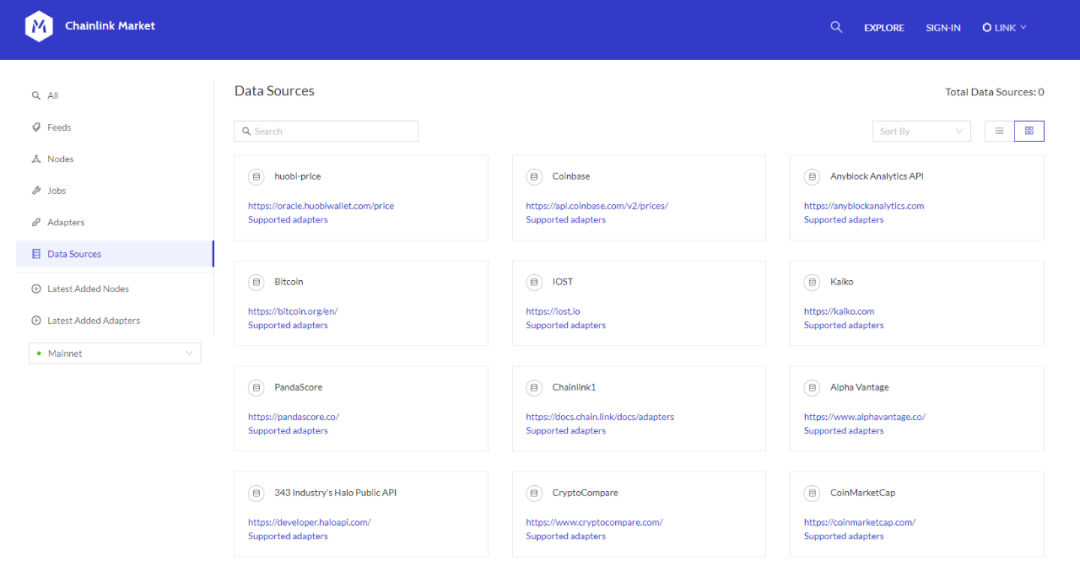Focus the Data Sources search field

coord(326,131)
